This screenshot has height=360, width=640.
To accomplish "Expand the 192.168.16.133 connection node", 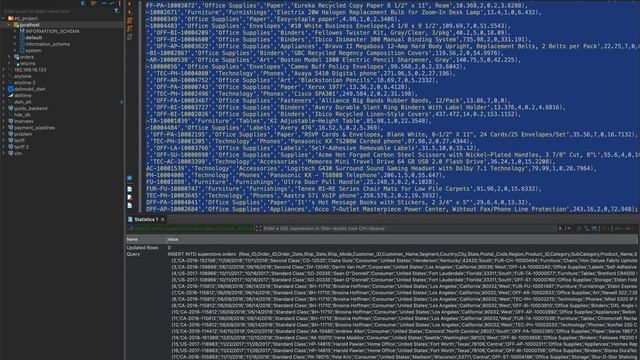I will (x=4, y=70).
